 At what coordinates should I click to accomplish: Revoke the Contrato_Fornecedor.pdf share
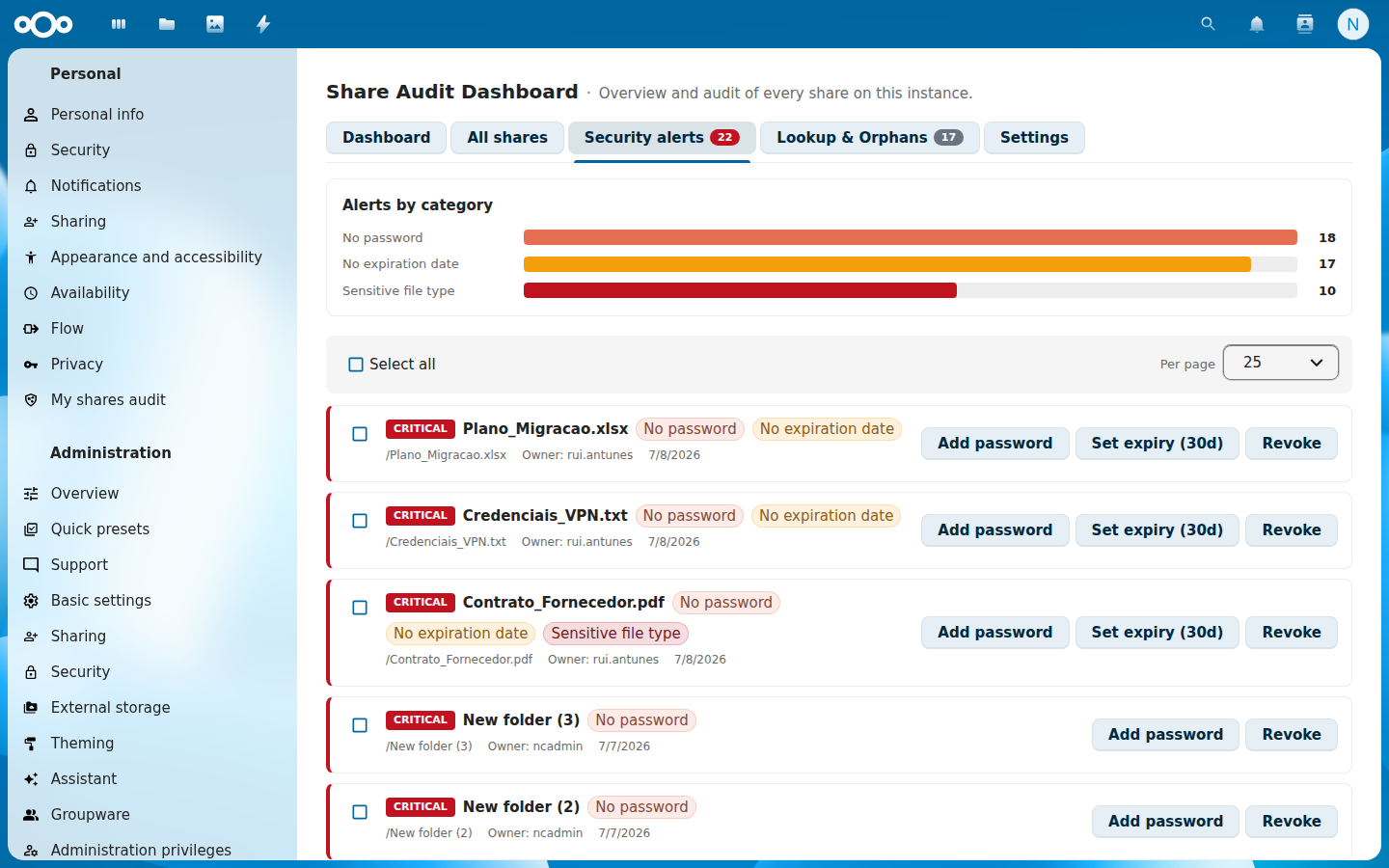(1292, 633)
